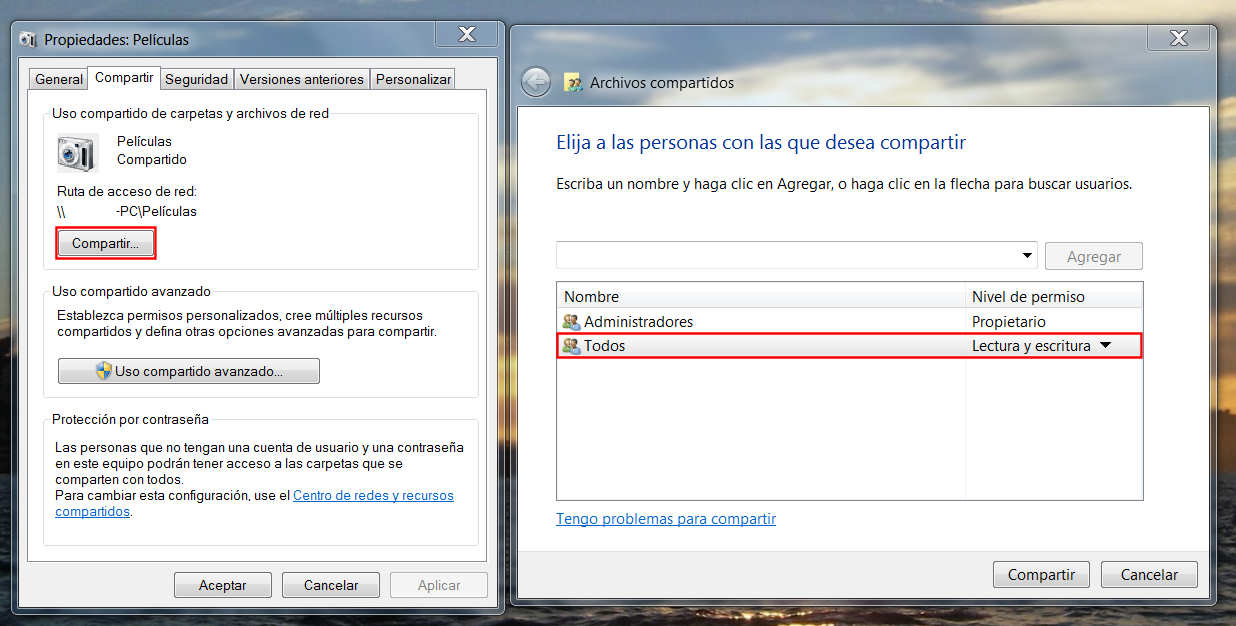Screen dimensions: 1236x626
Task: Open the General tab
Action: (59, 79)
